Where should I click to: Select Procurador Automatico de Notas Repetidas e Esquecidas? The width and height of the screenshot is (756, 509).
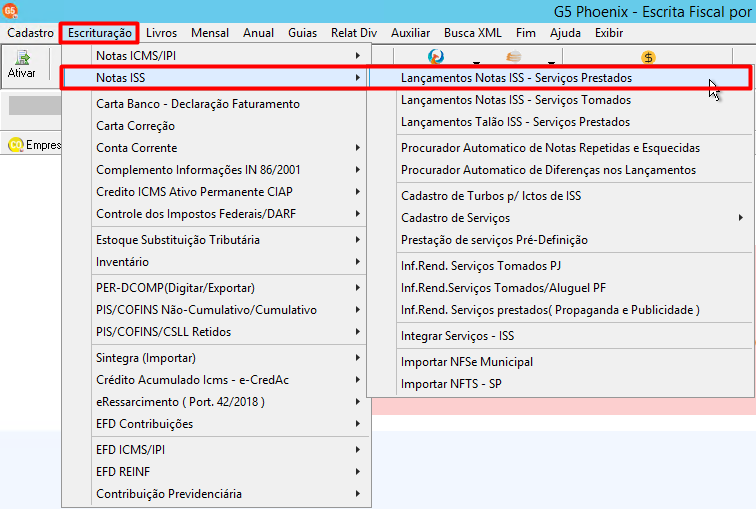(x=560, y=148)
